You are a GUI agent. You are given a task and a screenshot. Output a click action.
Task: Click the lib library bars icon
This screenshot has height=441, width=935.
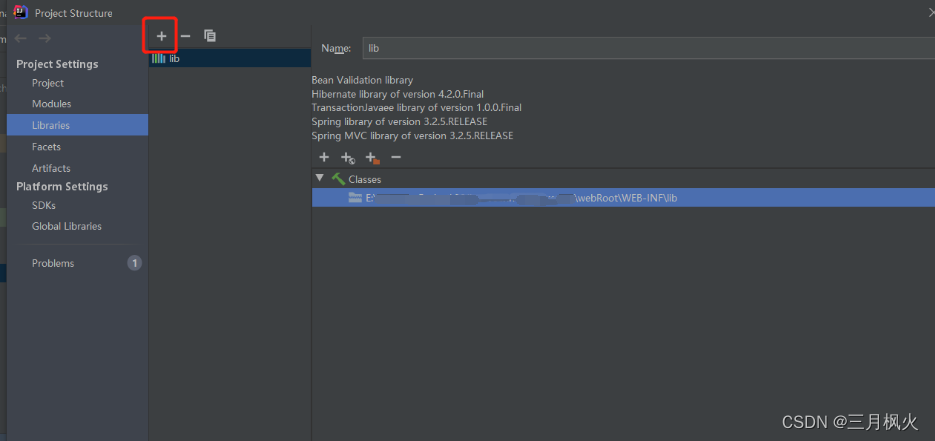click(x=159, y=58)
